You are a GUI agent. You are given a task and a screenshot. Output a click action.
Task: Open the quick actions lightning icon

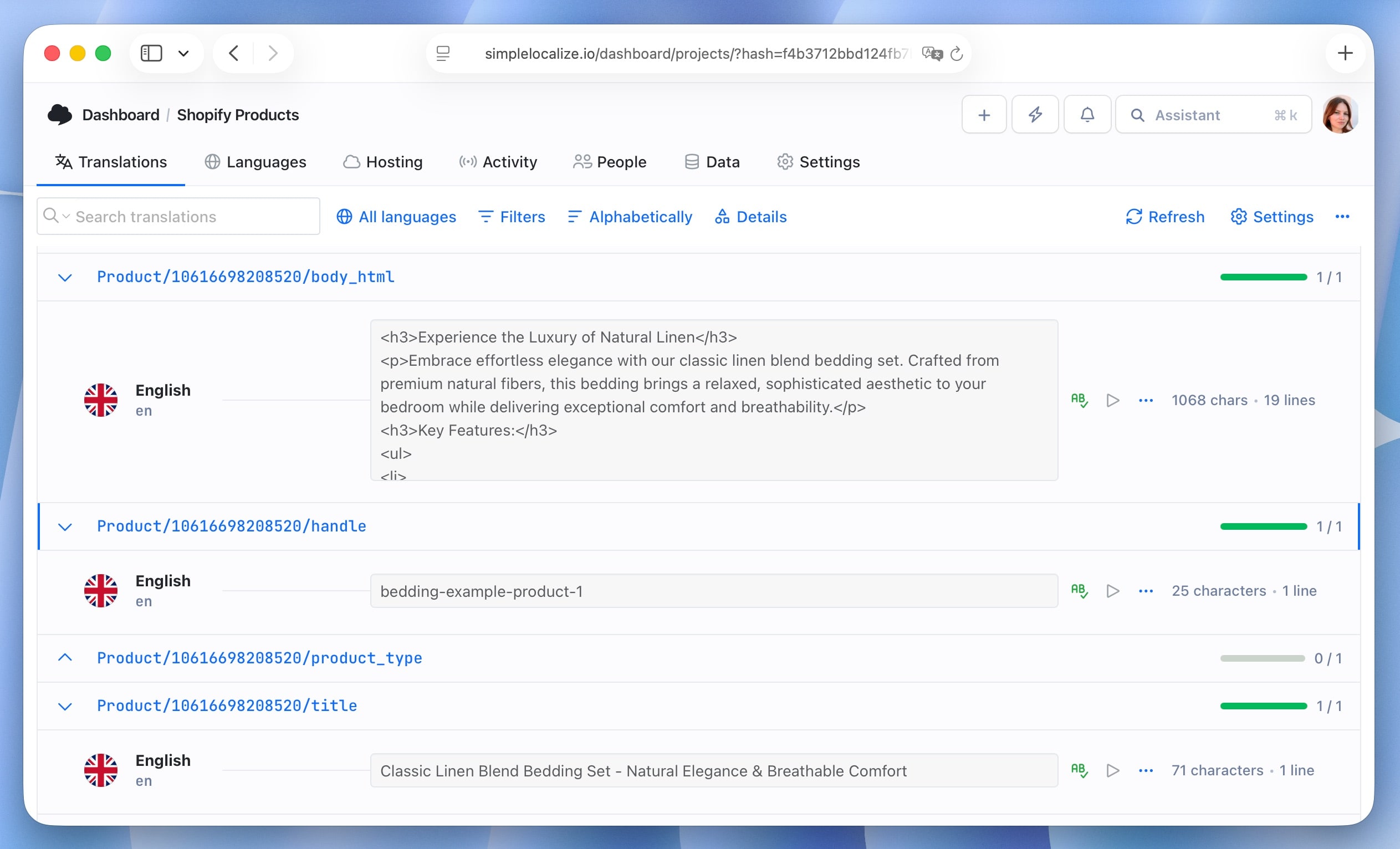pos(1035,114)
